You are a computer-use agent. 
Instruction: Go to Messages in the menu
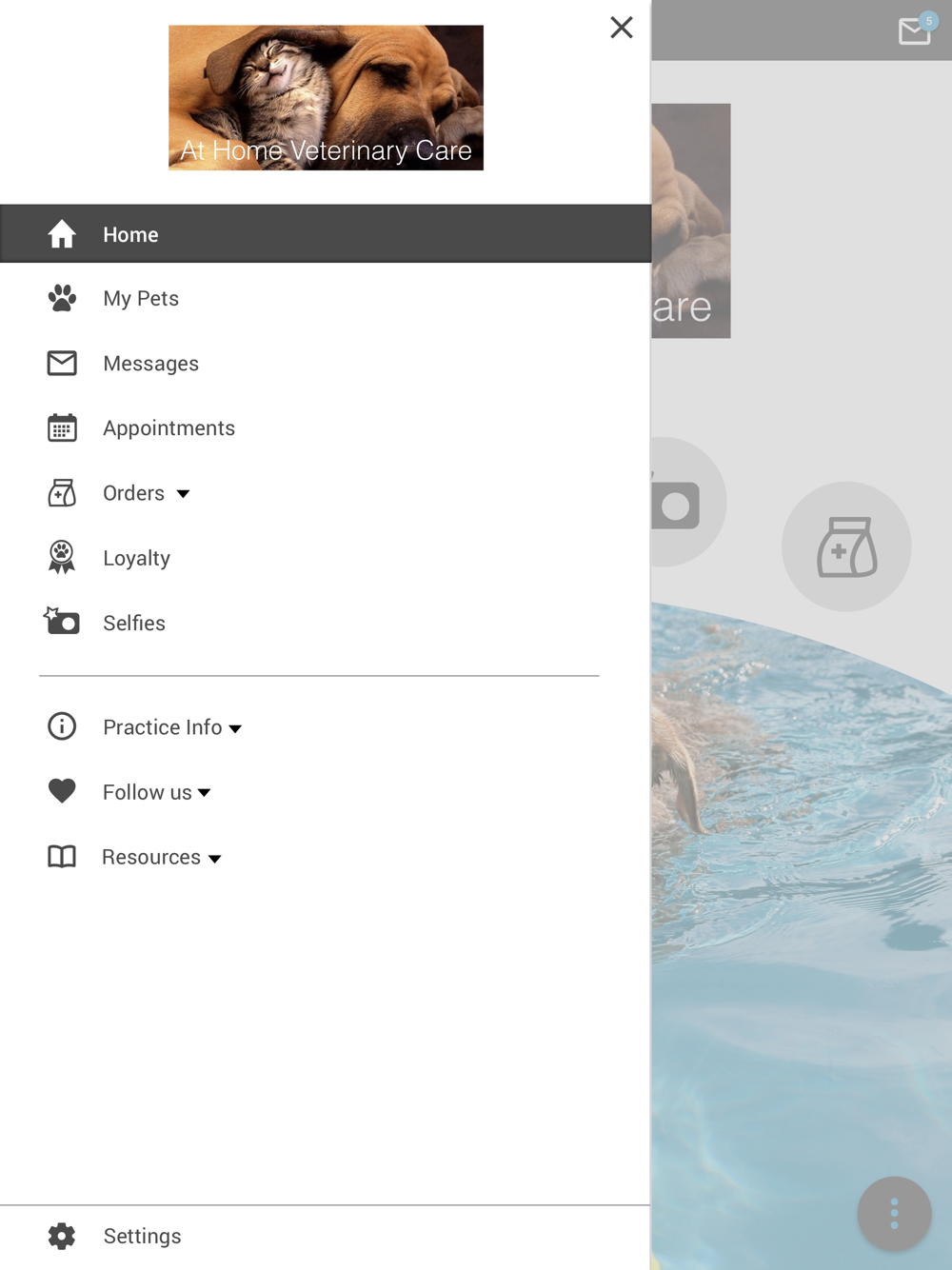(x=326, y=363)
